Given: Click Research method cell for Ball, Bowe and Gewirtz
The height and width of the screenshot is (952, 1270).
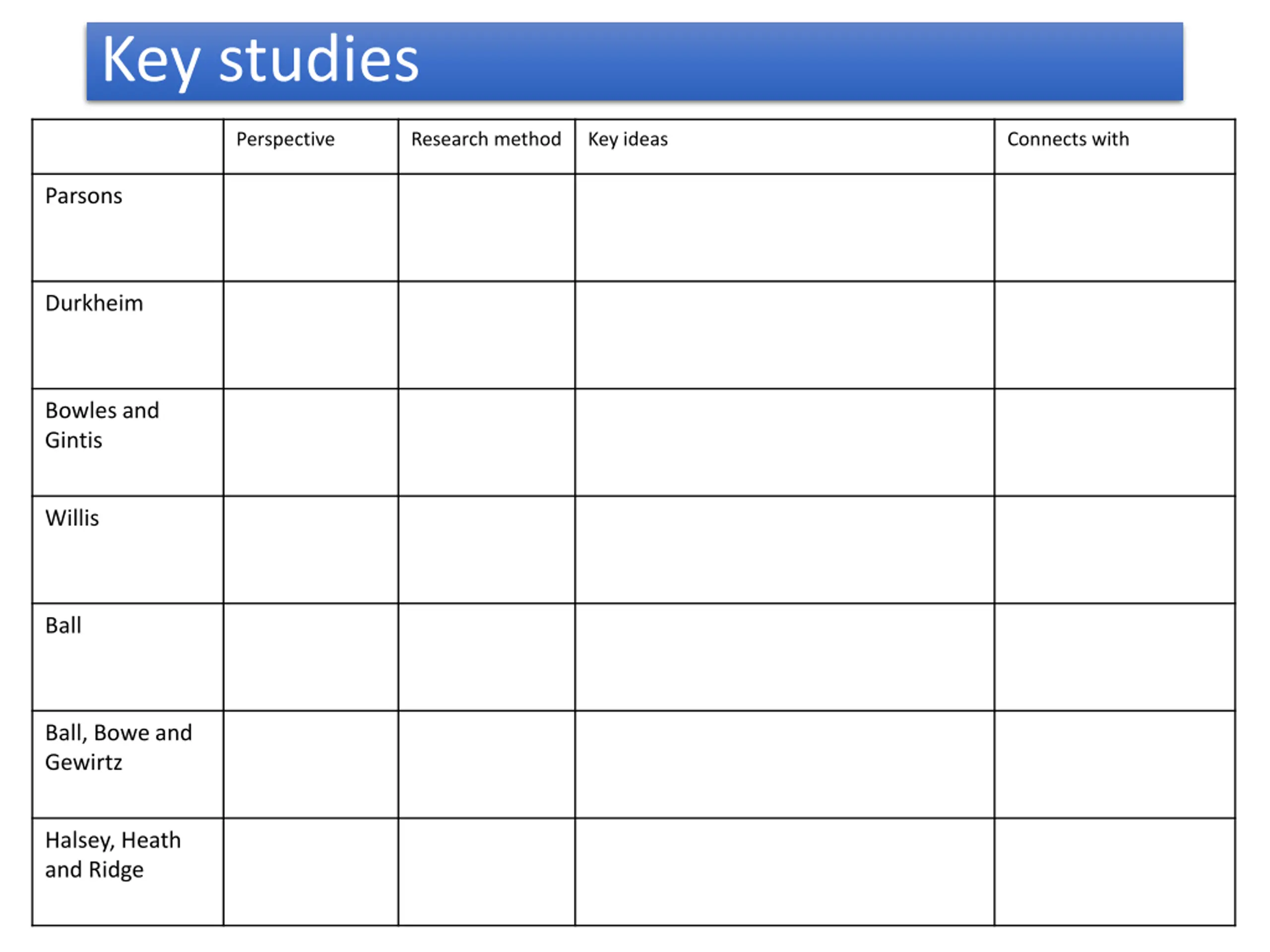Looking at the screenshot, I should pyautogui.click(x=486, y=764).
